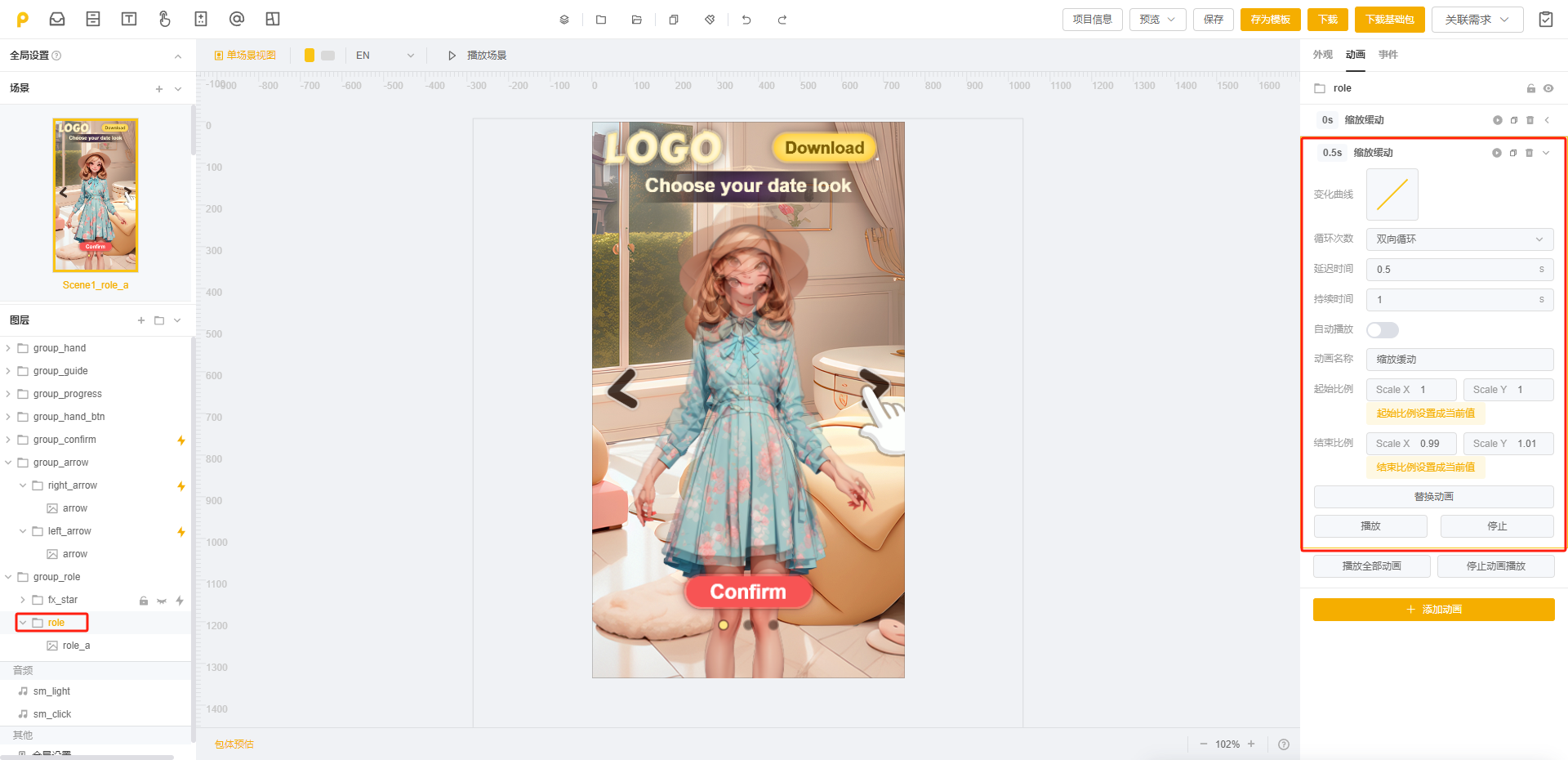1568x760 pixels.
Task: Play the 0s 缩放缓动 animation preview
Action: pyautogui.click(x=1497, y=120)
